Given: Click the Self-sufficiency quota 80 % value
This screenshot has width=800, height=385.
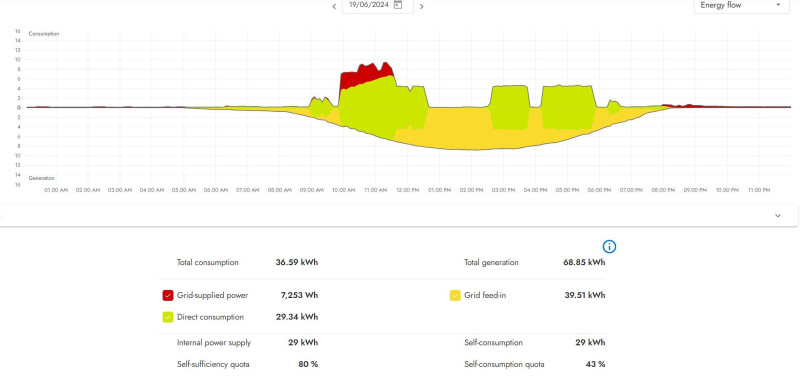Looking at the screenshot, I should tap(308, 365).
